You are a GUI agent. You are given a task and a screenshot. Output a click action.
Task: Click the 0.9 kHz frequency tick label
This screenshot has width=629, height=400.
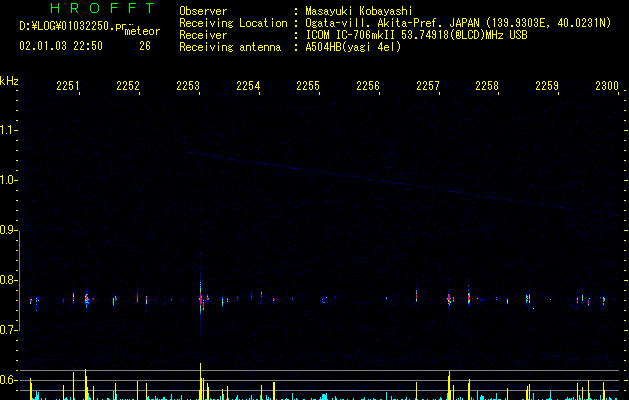[8, 230]
